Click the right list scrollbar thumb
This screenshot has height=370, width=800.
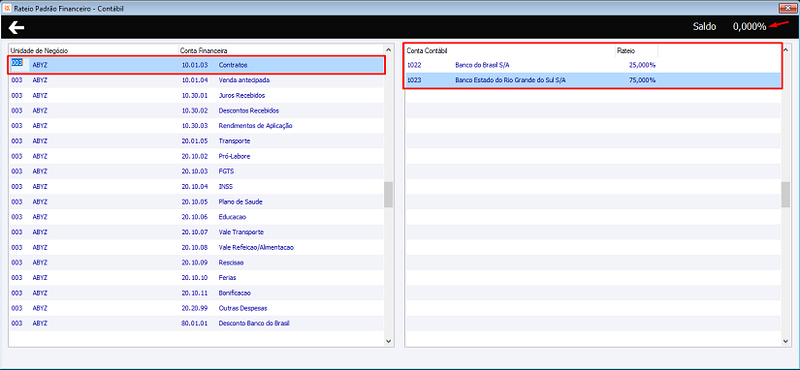coord(785,194)
